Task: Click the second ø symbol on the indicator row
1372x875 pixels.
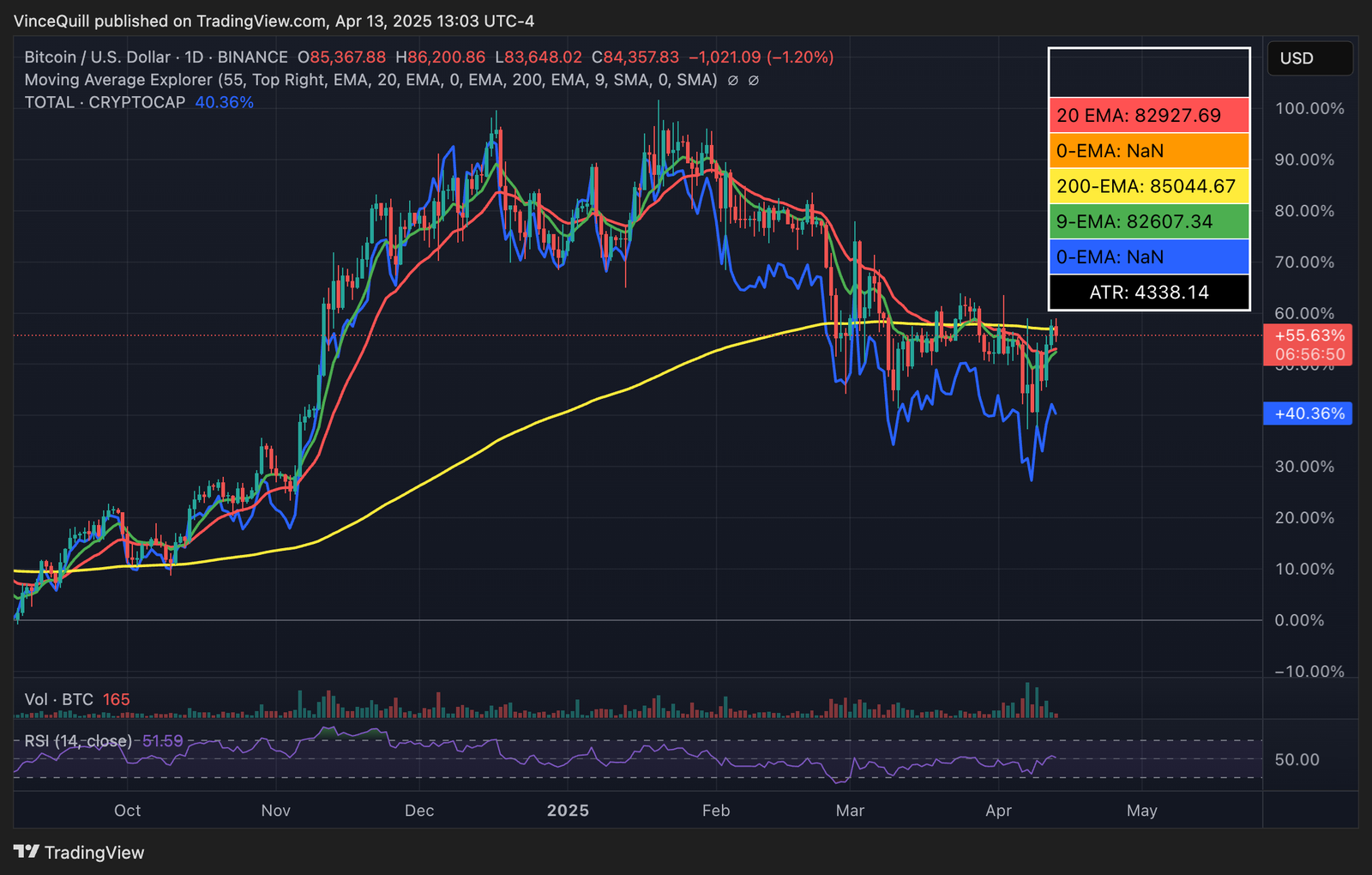Action: pyautogui.click(x=753, y=80)
